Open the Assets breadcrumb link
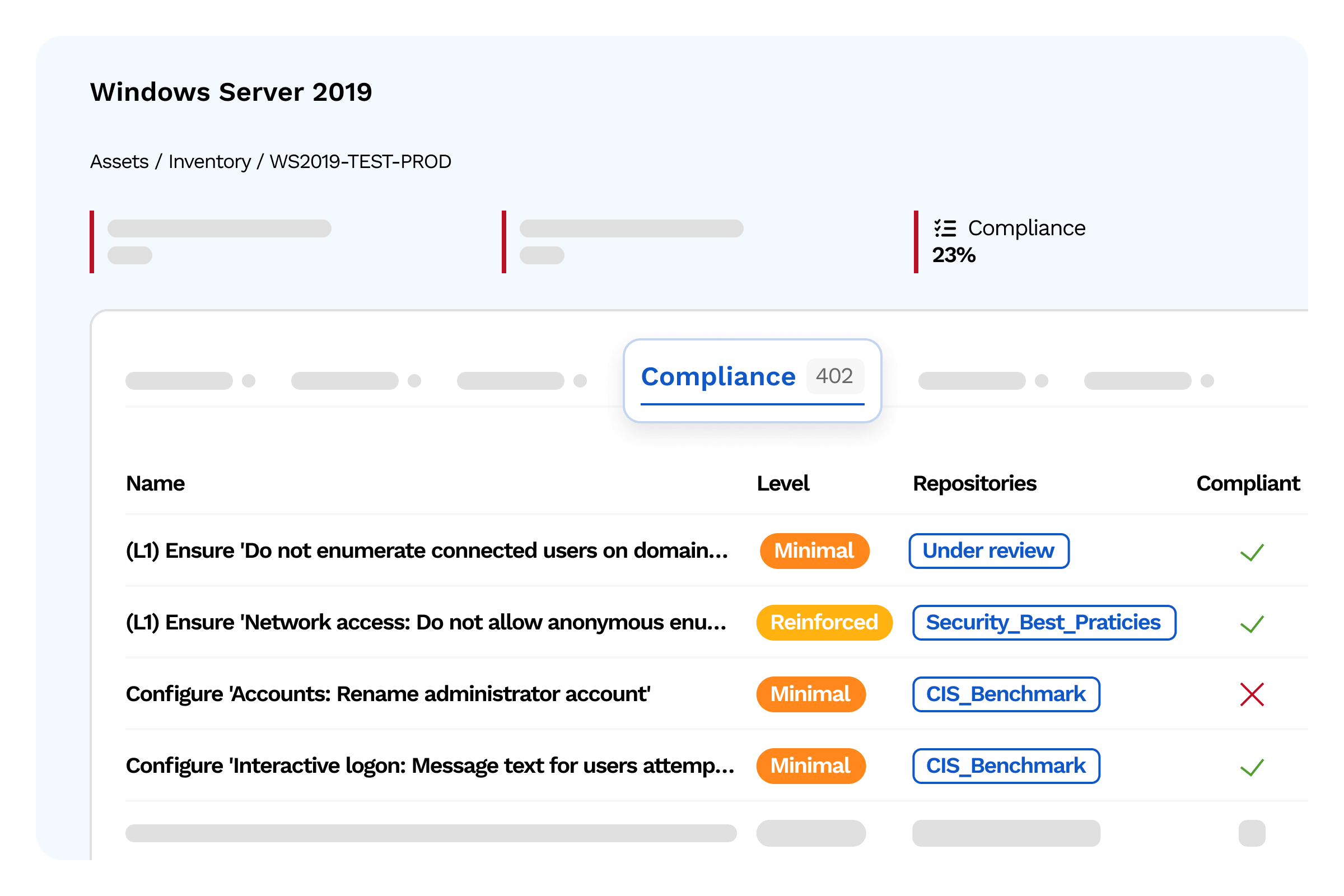The height and width of the screenshot is (896, 1344). pyautogui.click(x=119, y=162)
